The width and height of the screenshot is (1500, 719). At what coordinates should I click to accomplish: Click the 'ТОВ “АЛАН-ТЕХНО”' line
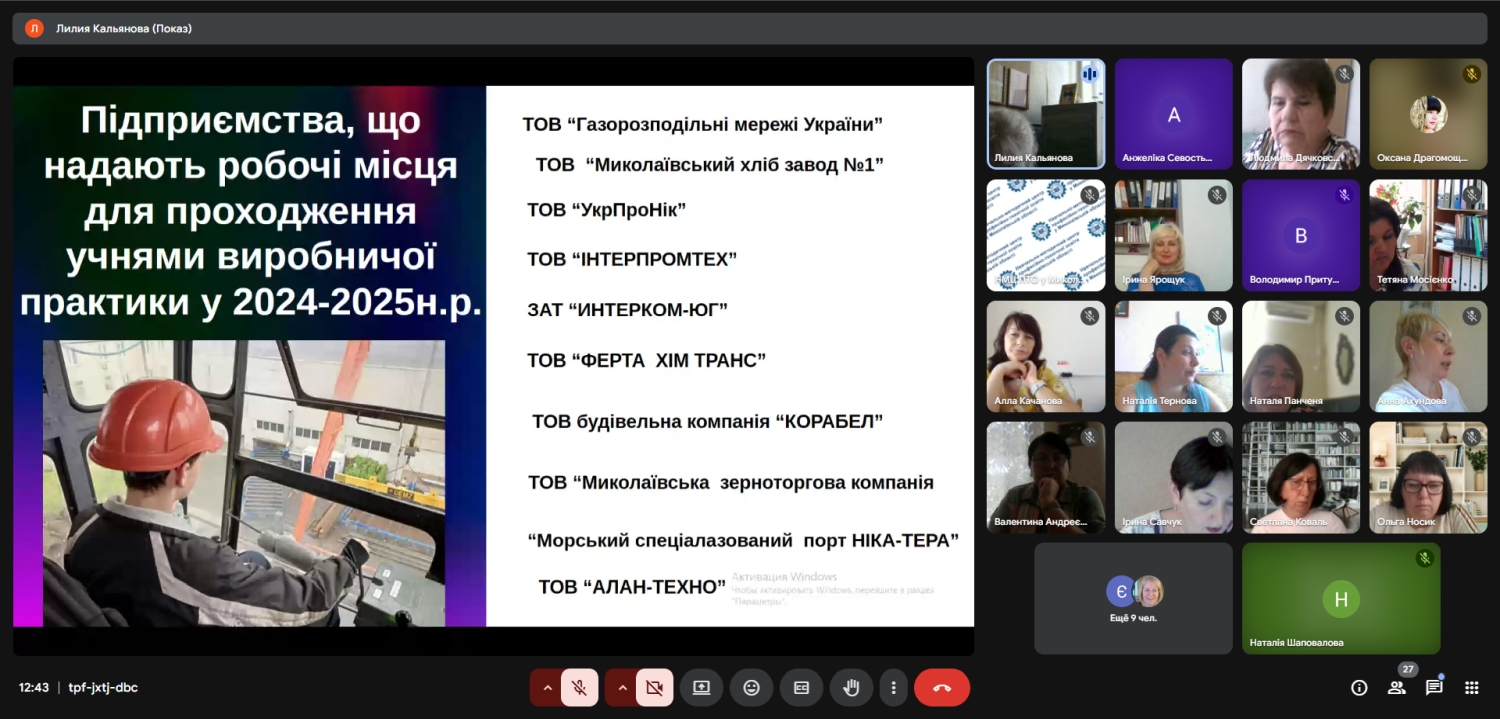[x=632, y=587]
